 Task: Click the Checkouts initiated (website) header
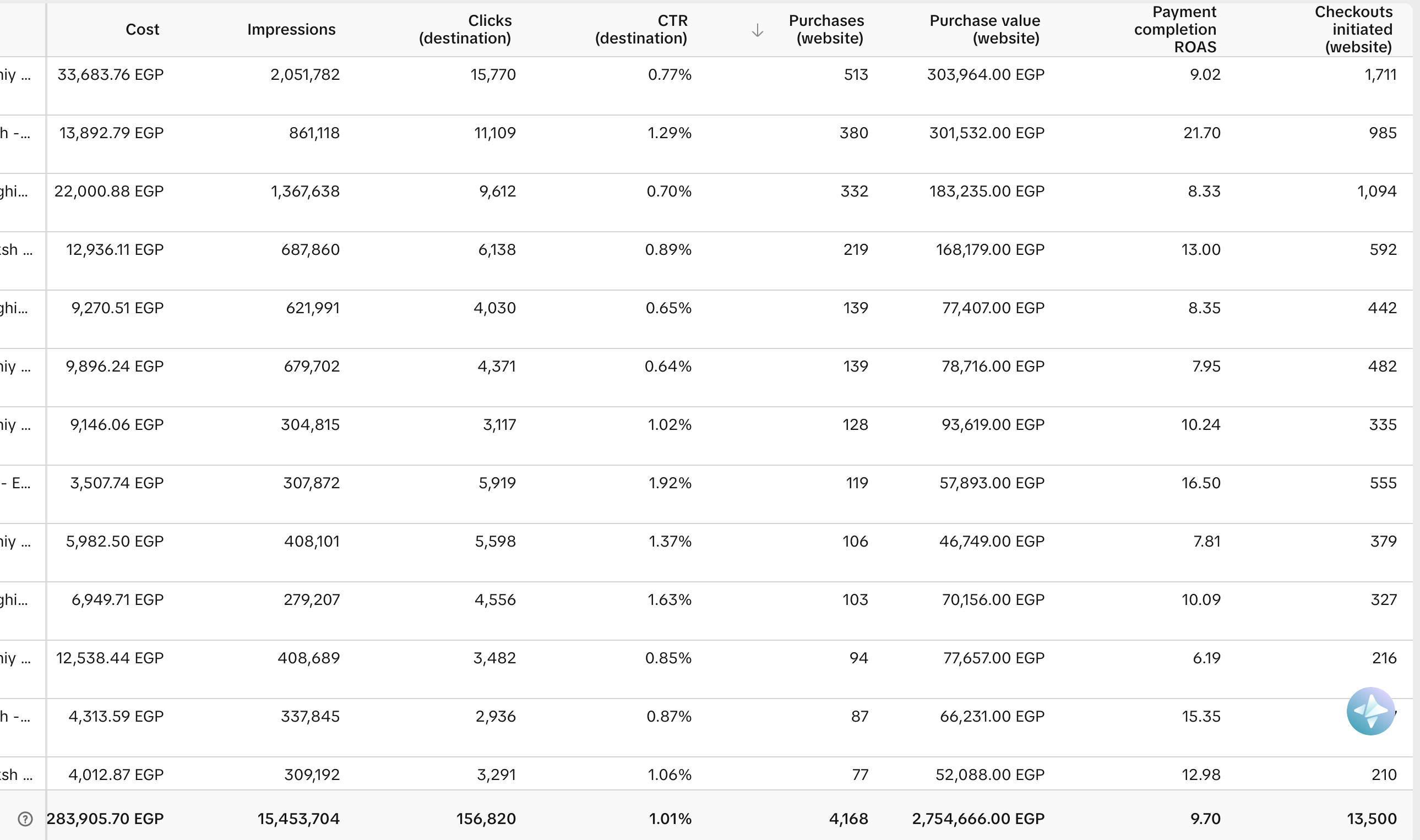[1353, 29]
